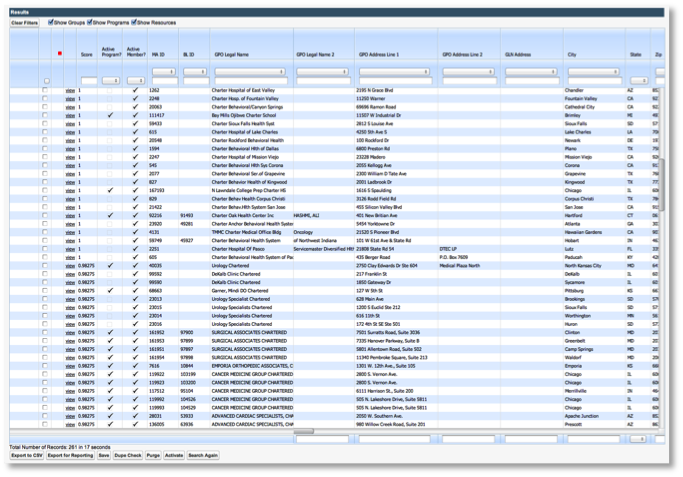The image size is (683, 477).
Task: Open the Active Member filter dropdown
Action: pyautogui.click(x=136, y=81)
